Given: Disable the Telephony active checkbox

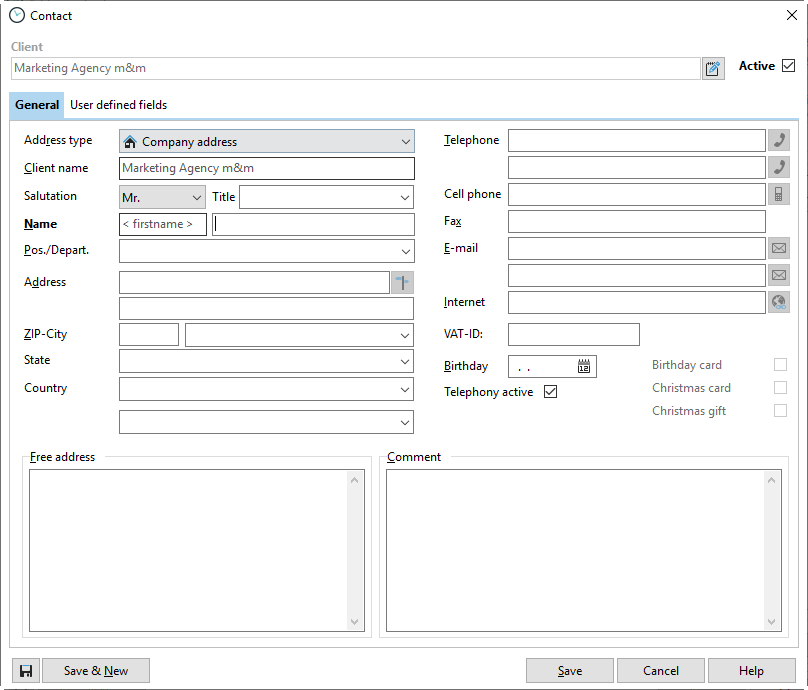Looking at the screenshot, I should click(x=550, y=392).
